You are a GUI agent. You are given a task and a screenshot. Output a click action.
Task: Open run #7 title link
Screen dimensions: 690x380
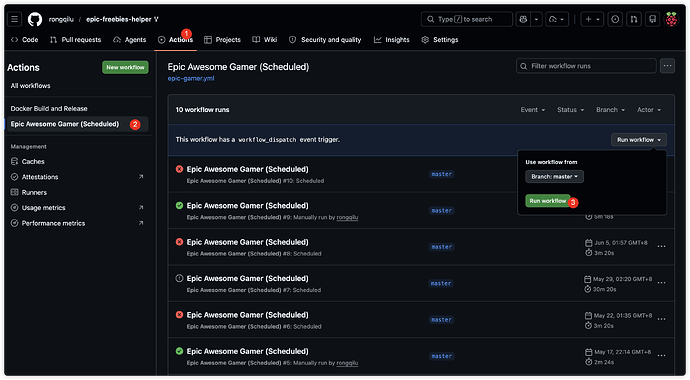(x=247, y=279)
